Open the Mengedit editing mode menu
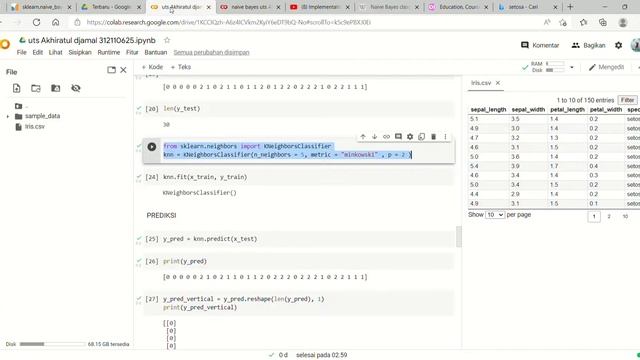 coord(607,67)
